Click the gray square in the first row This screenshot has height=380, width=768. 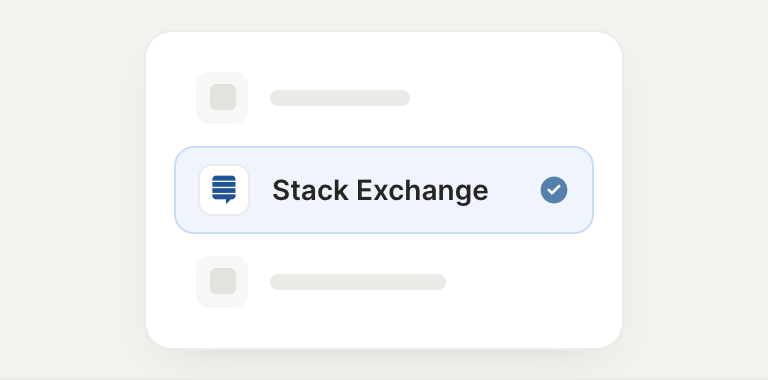tap(223, 97)
